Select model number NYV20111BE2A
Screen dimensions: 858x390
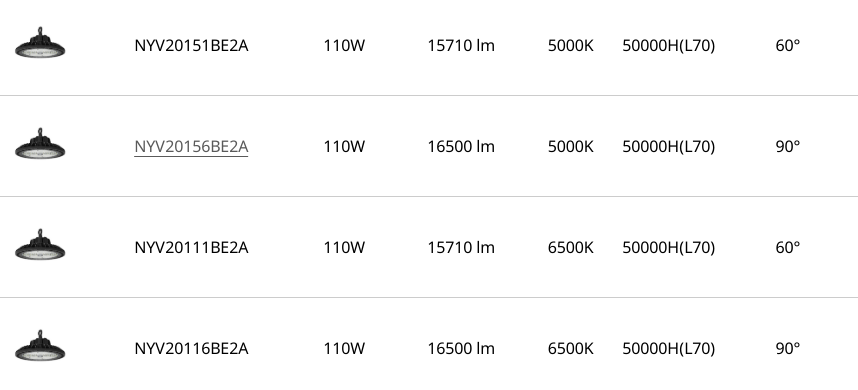point(191,248)
